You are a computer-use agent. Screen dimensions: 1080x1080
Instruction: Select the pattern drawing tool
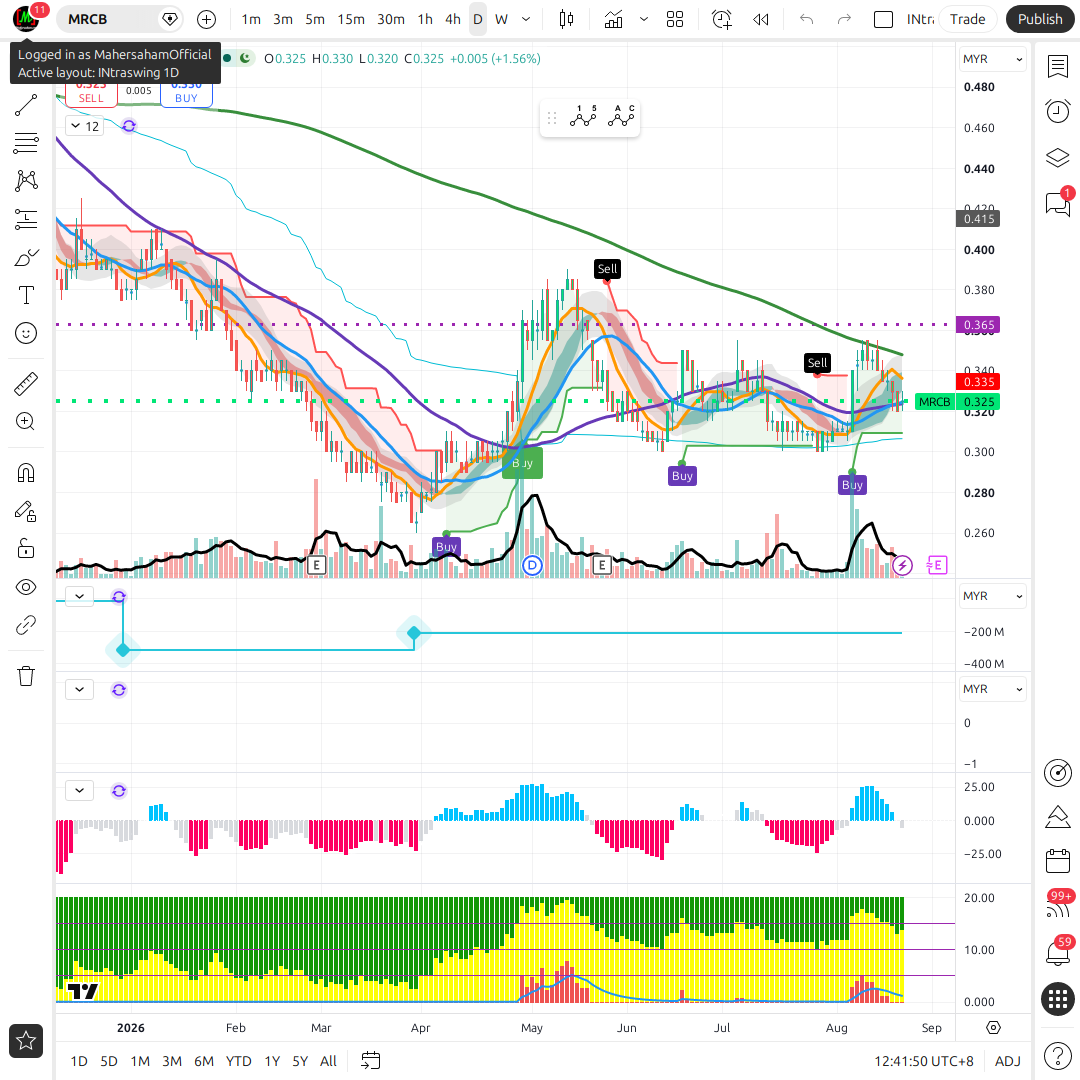tap(26, 181)
